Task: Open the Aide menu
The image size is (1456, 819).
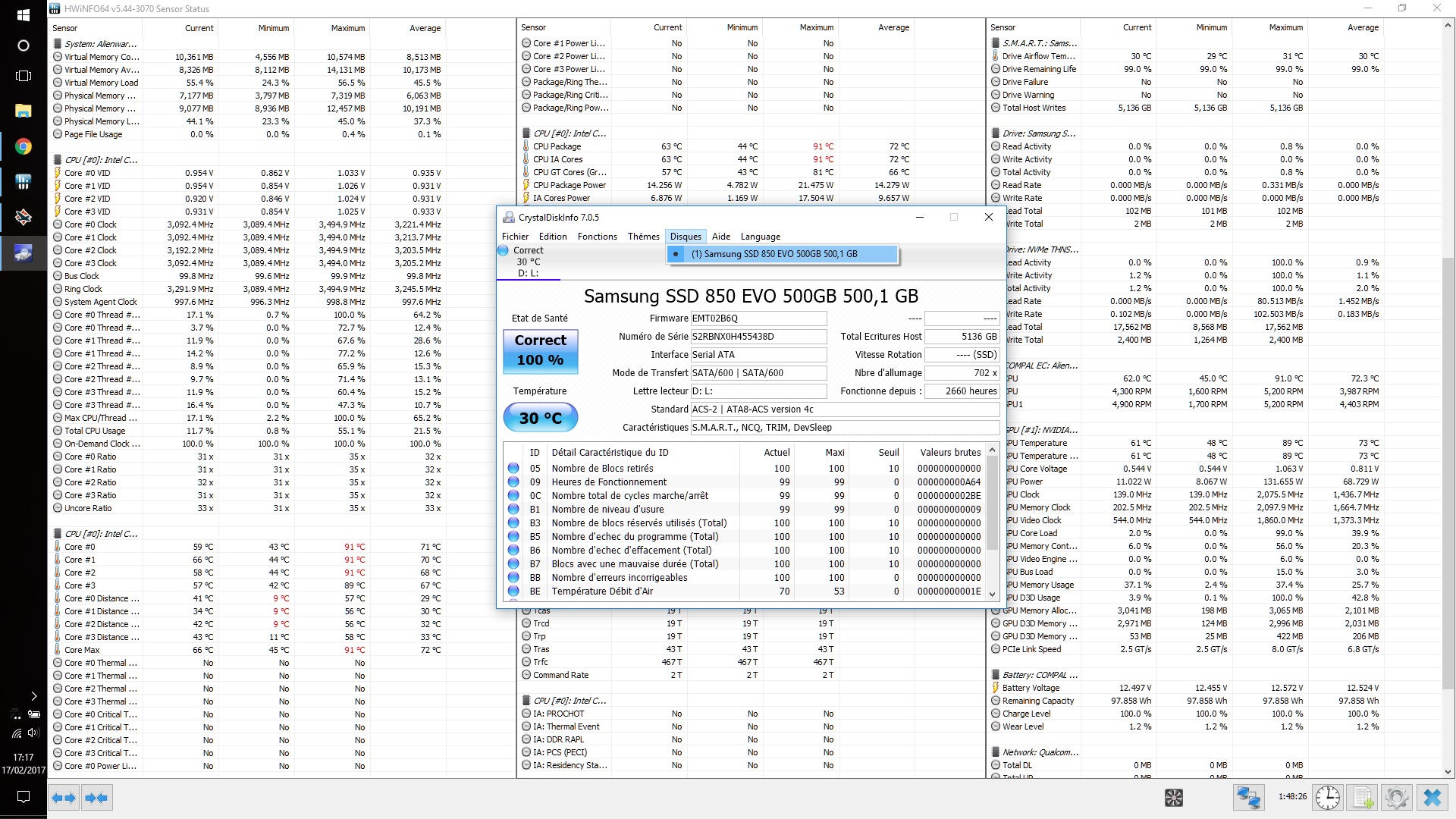Action: [720, 237]
